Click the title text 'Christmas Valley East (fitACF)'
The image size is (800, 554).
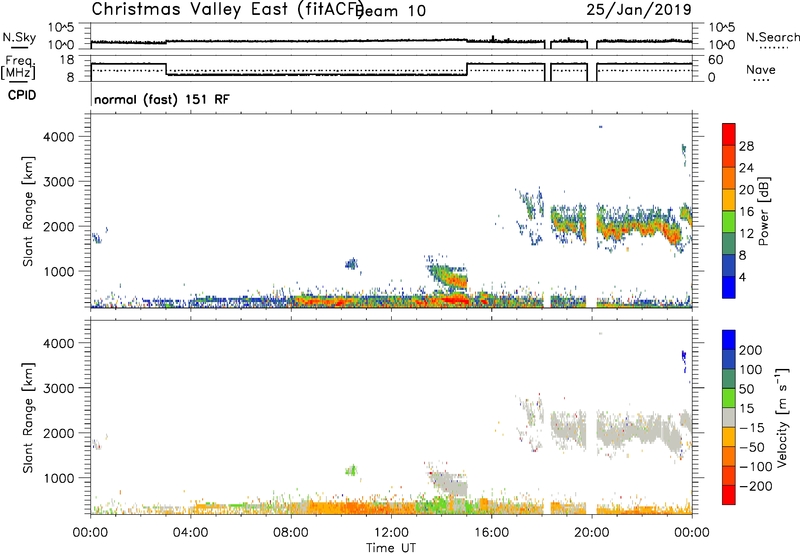click(x=228, y=9)
